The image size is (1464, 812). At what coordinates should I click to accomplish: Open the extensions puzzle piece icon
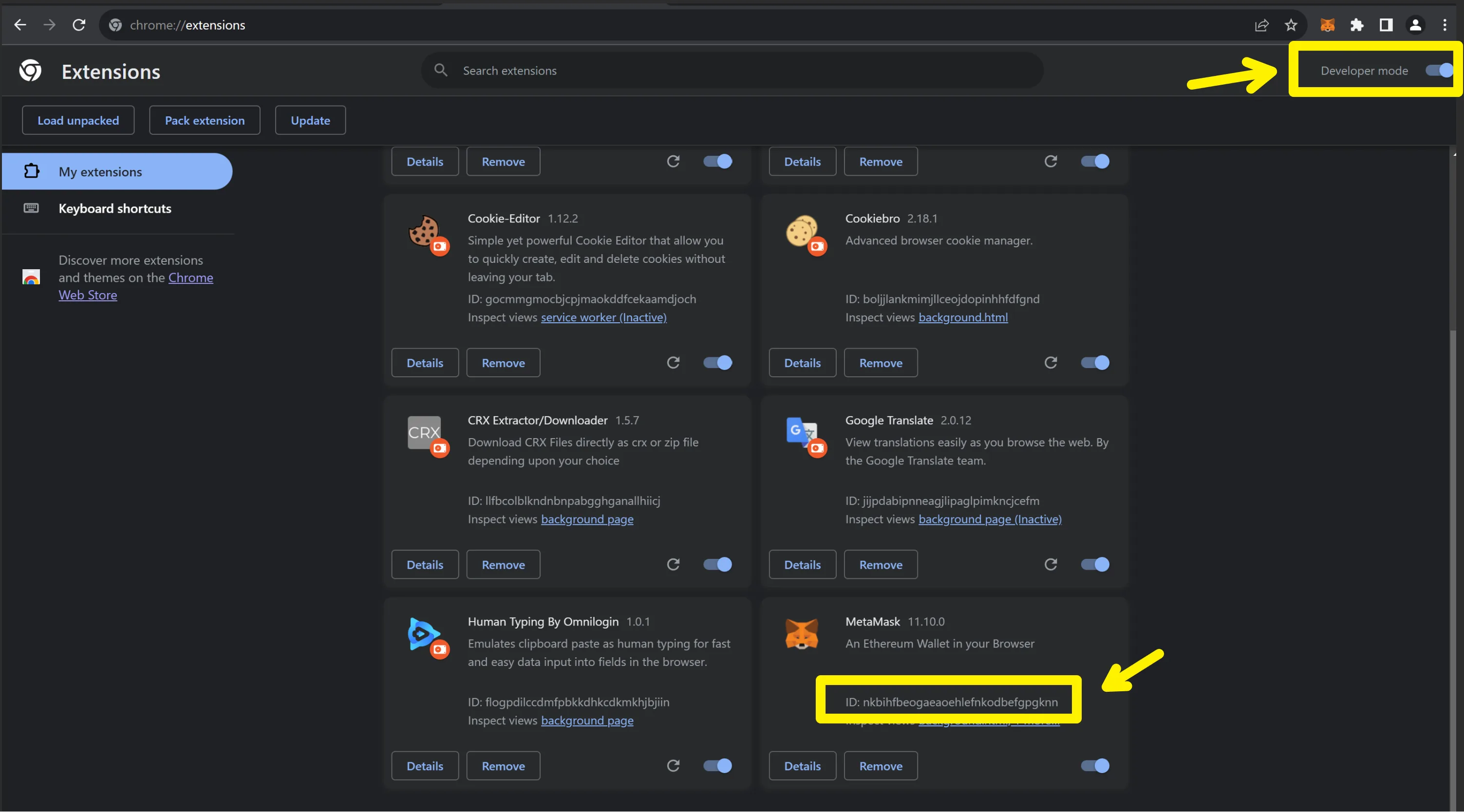point(1356,24)
